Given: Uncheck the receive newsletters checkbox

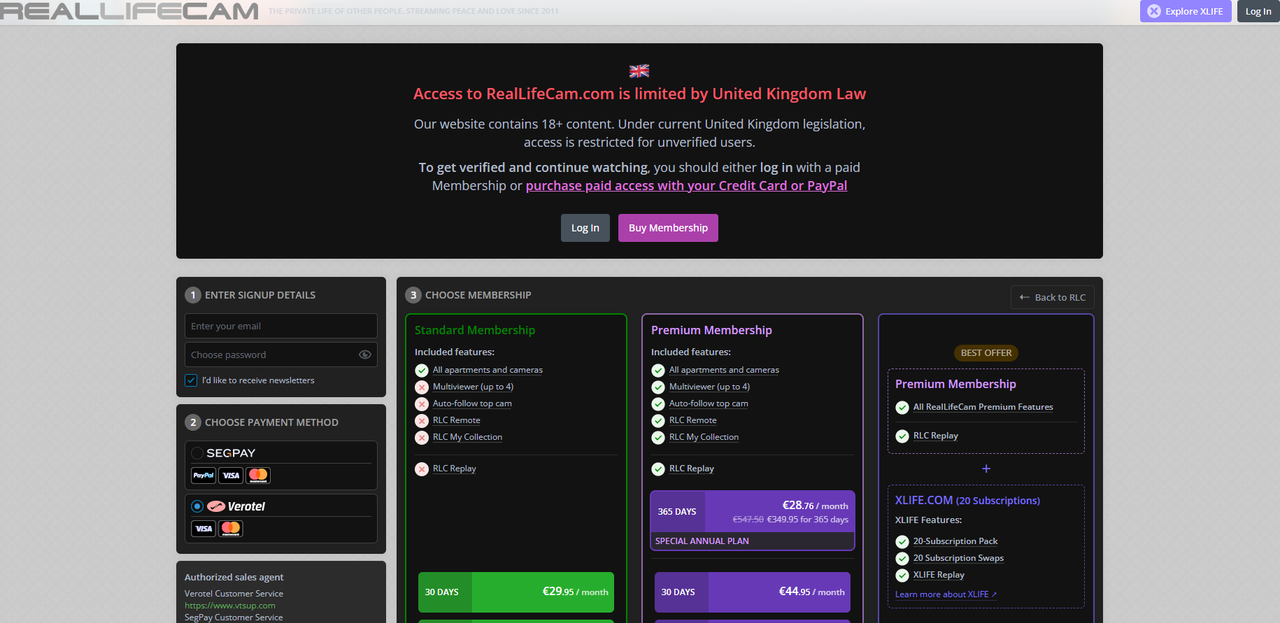Looking at the screenshot, I should (191, 380).
